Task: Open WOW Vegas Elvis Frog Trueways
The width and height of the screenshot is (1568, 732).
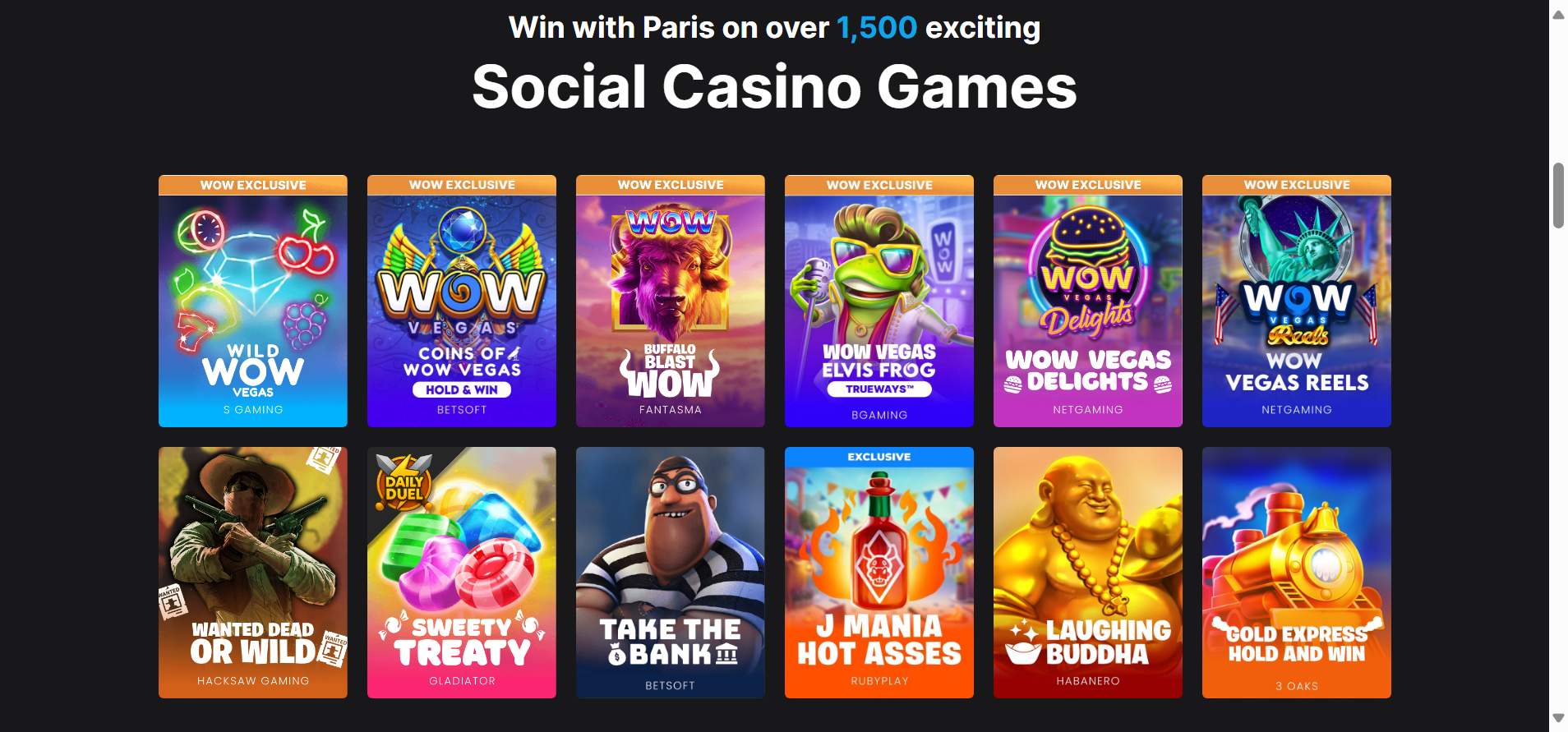Action: 879,301
